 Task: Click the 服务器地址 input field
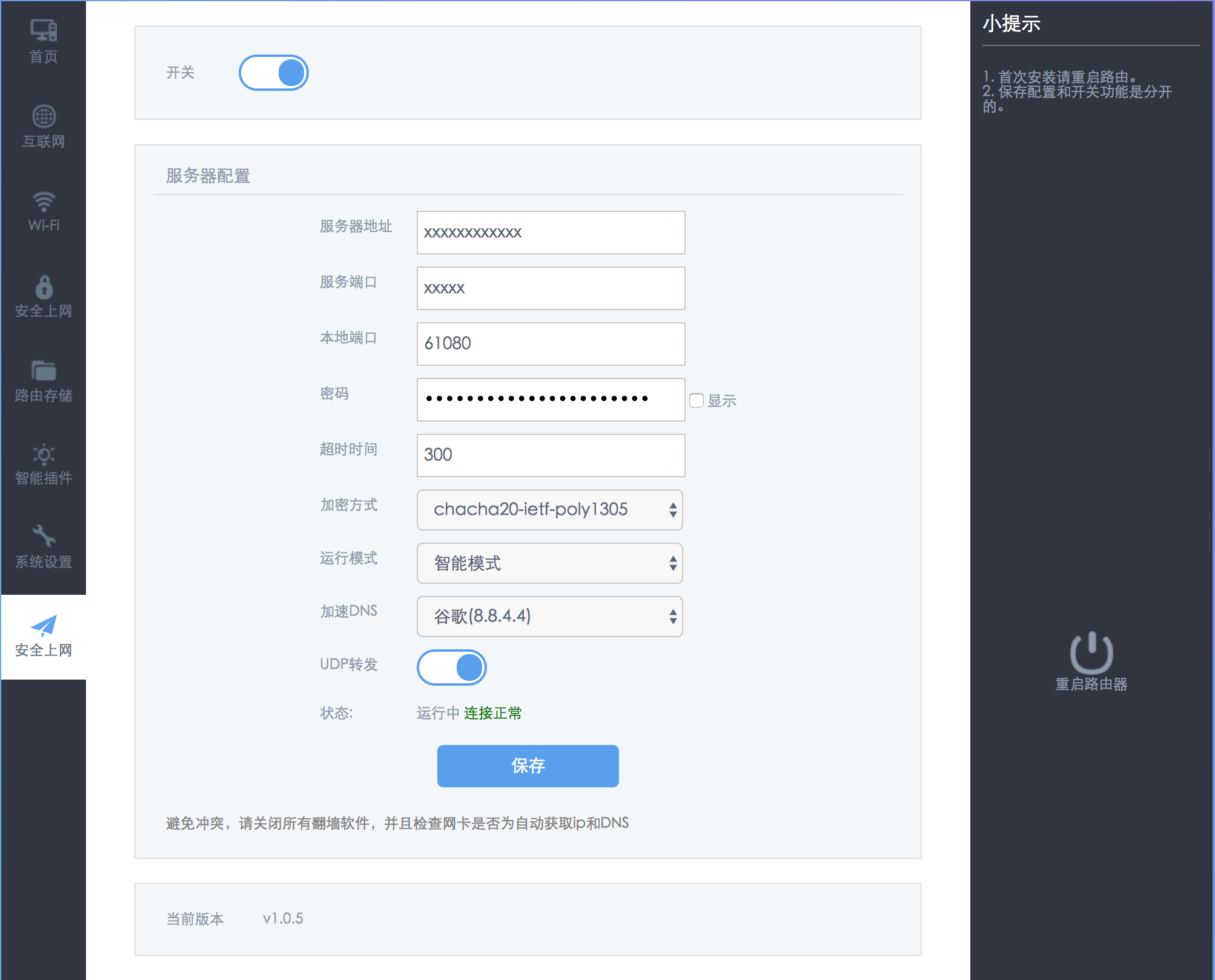[x=551, y=233]
